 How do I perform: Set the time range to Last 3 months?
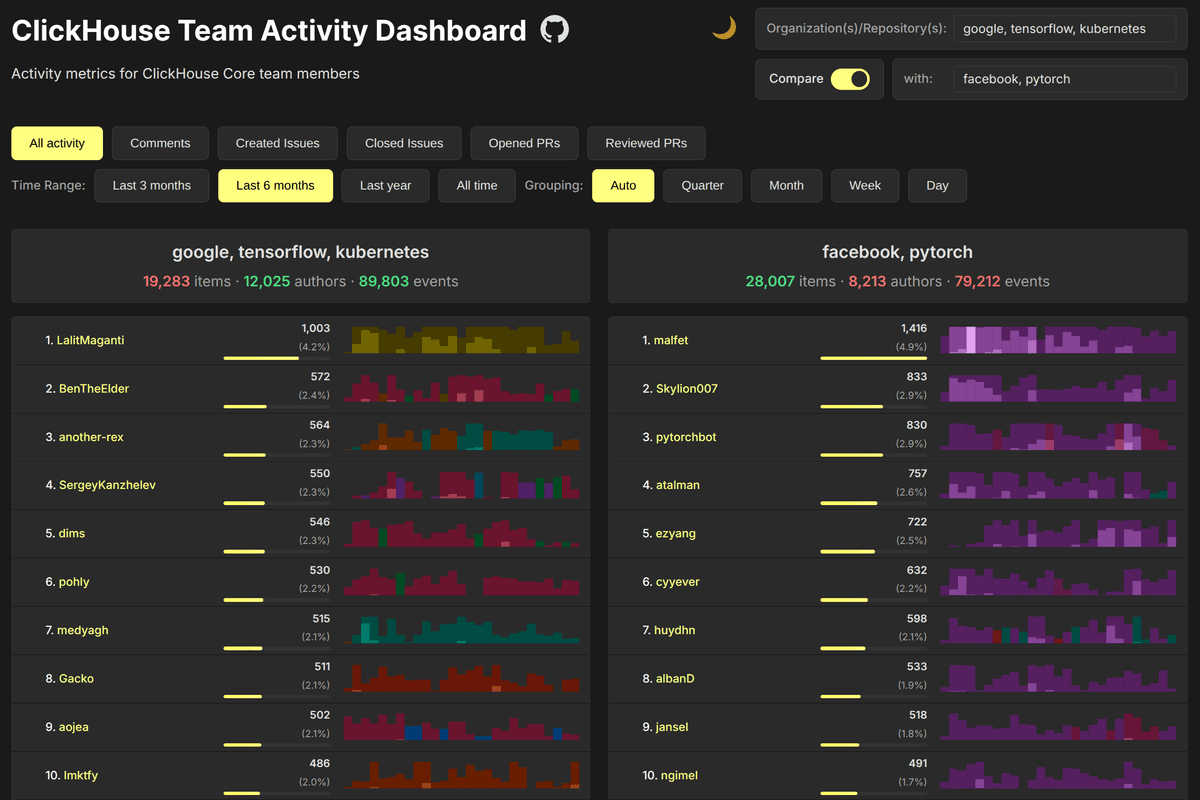(152, 186)
